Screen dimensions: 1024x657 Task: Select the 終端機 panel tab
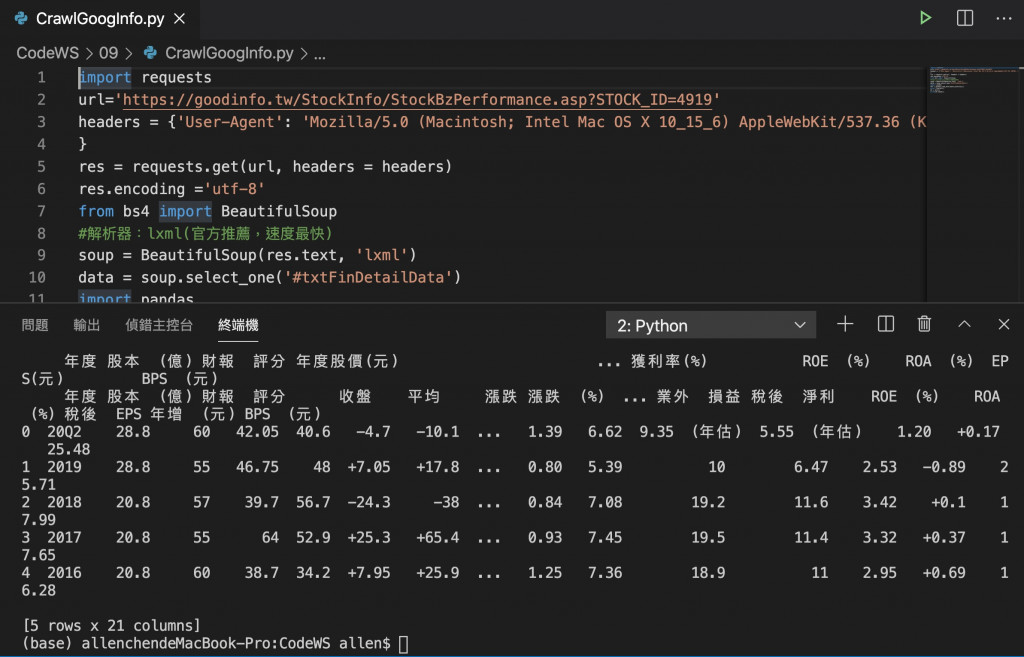click(238, 325)
